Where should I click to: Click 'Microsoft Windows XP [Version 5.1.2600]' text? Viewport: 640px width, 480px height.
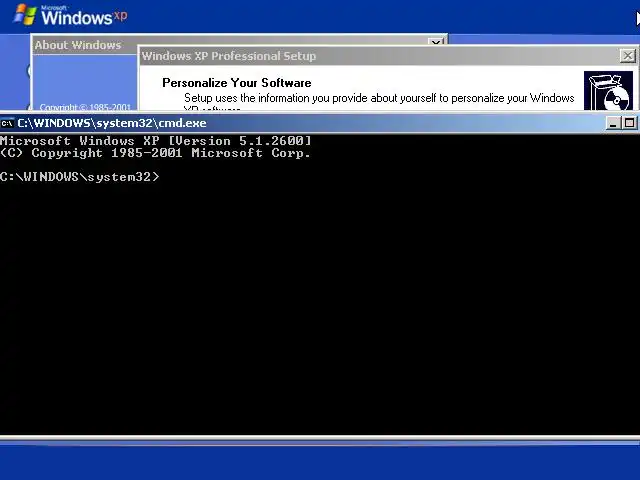point(156,141)
